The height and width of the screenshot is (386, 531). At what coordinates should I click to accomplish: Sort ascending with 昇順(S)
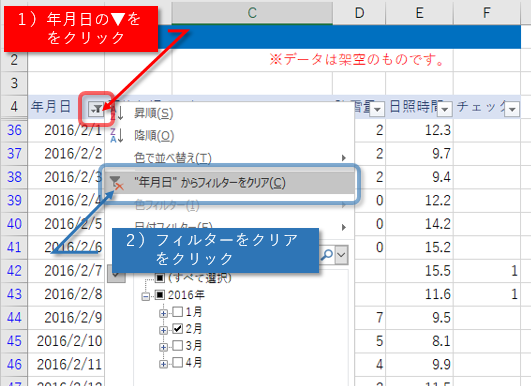click(x=230, y=113)
